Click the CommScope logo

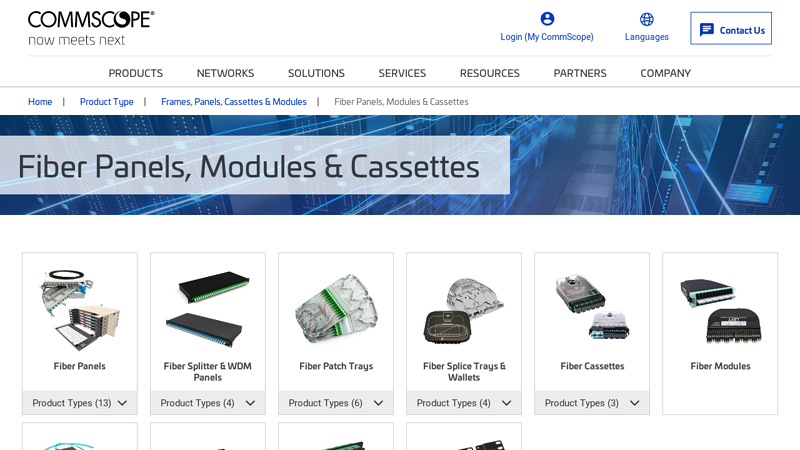pos(91,28)
